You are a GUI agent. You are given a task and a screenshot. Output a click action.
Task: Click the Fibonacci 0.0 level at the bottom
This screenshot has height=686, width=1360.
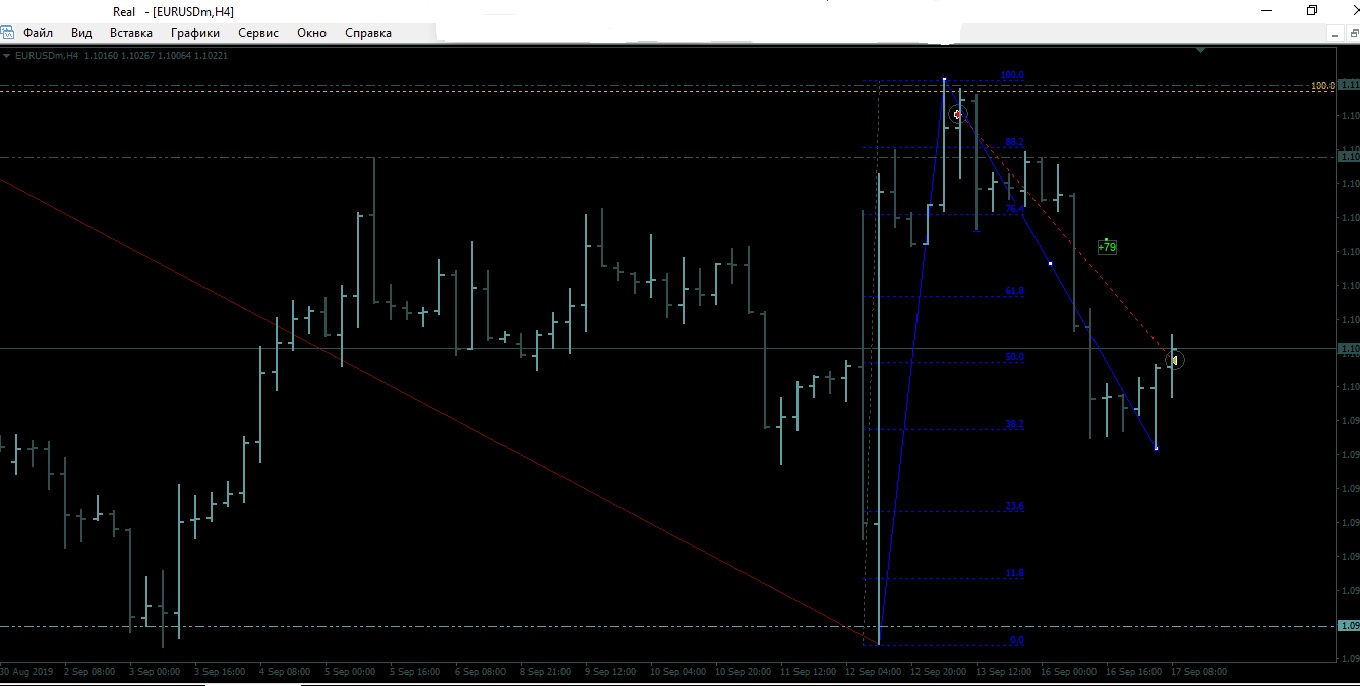click(1016, 640)
